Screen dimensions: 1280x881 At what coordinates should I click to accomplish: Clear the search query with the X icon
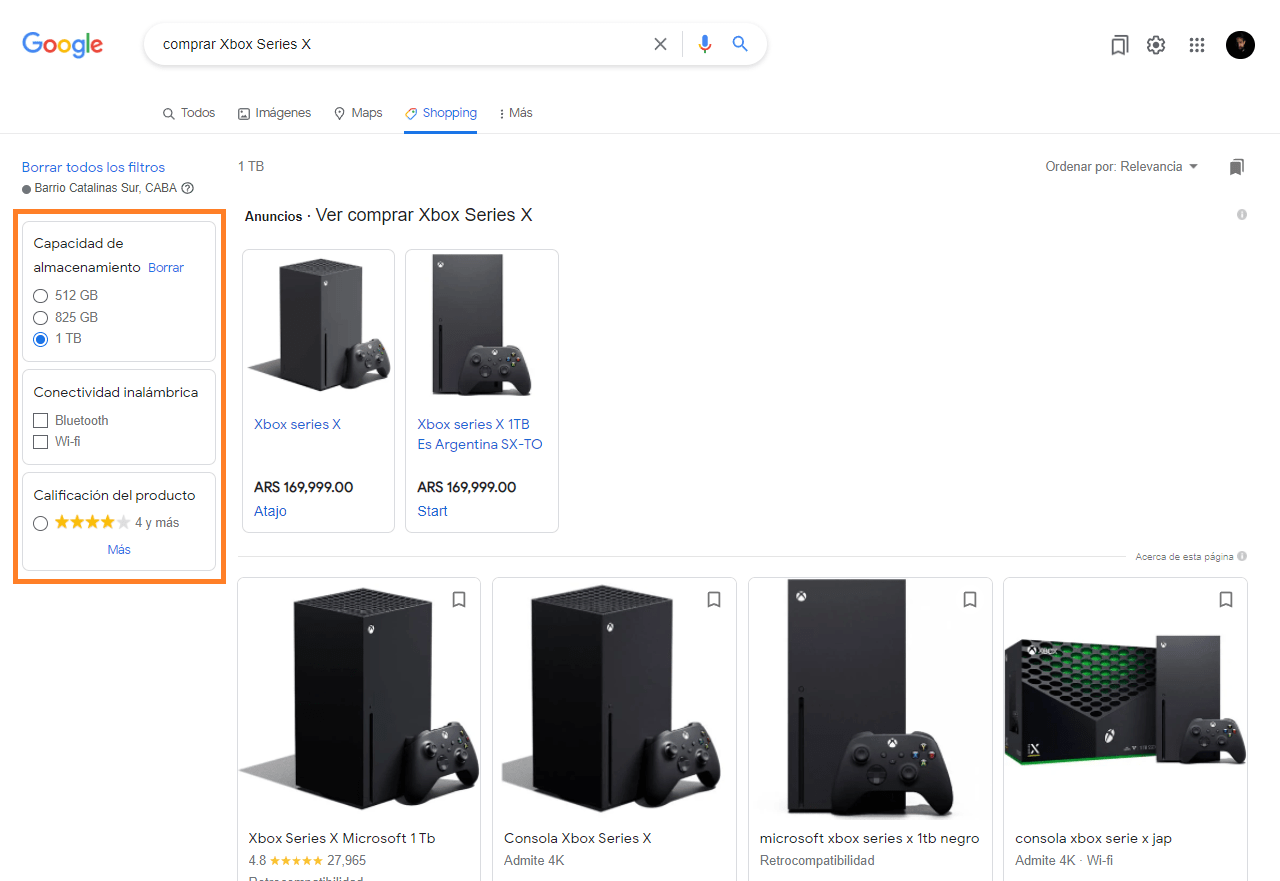click(660, 44)
